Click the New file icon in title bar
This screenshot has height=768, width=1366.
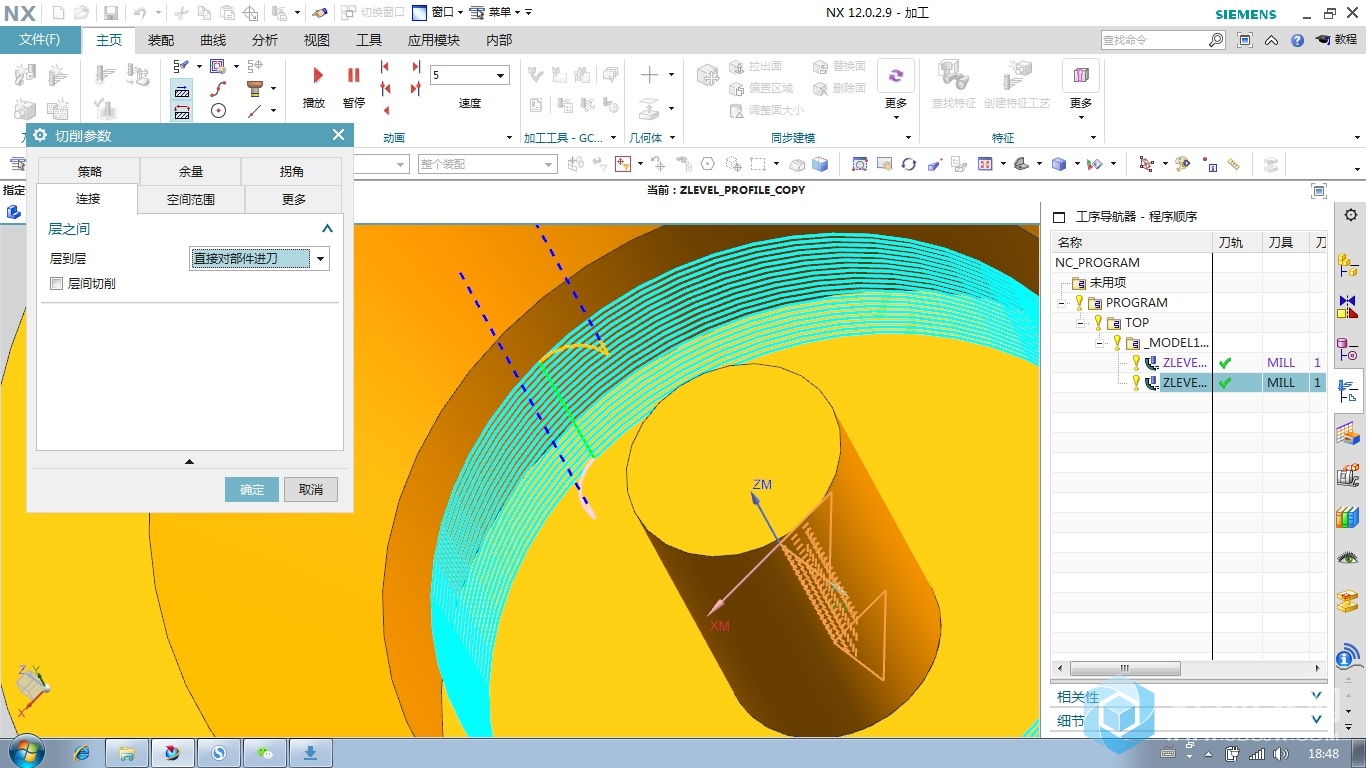pyautogui.click(x=58, y=13)
